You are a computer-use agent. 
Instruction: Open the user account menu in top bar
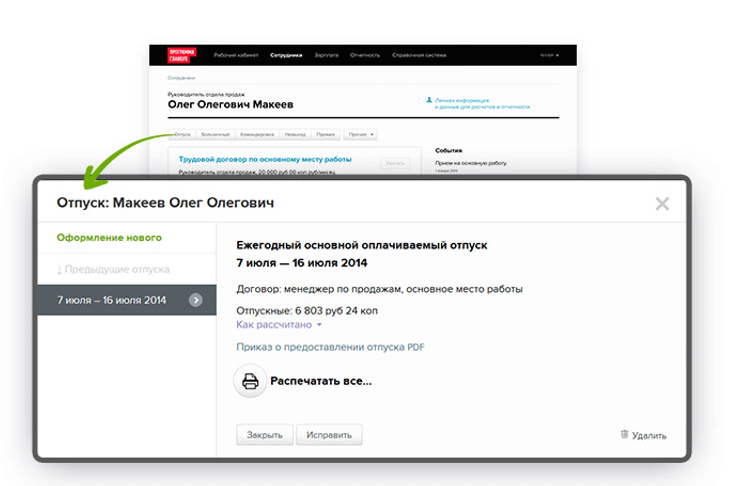549,55
